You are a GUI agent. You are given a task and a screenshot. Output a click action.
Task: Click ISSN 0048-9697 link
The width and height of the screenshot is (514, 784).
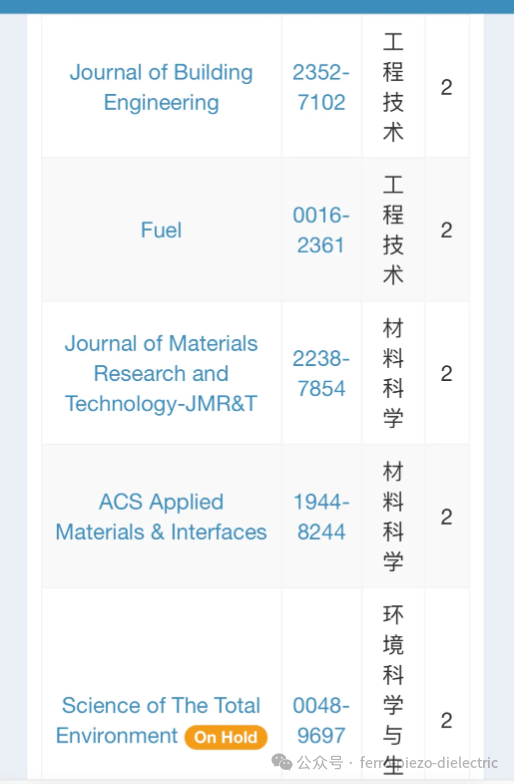click(x=321, y=720)
